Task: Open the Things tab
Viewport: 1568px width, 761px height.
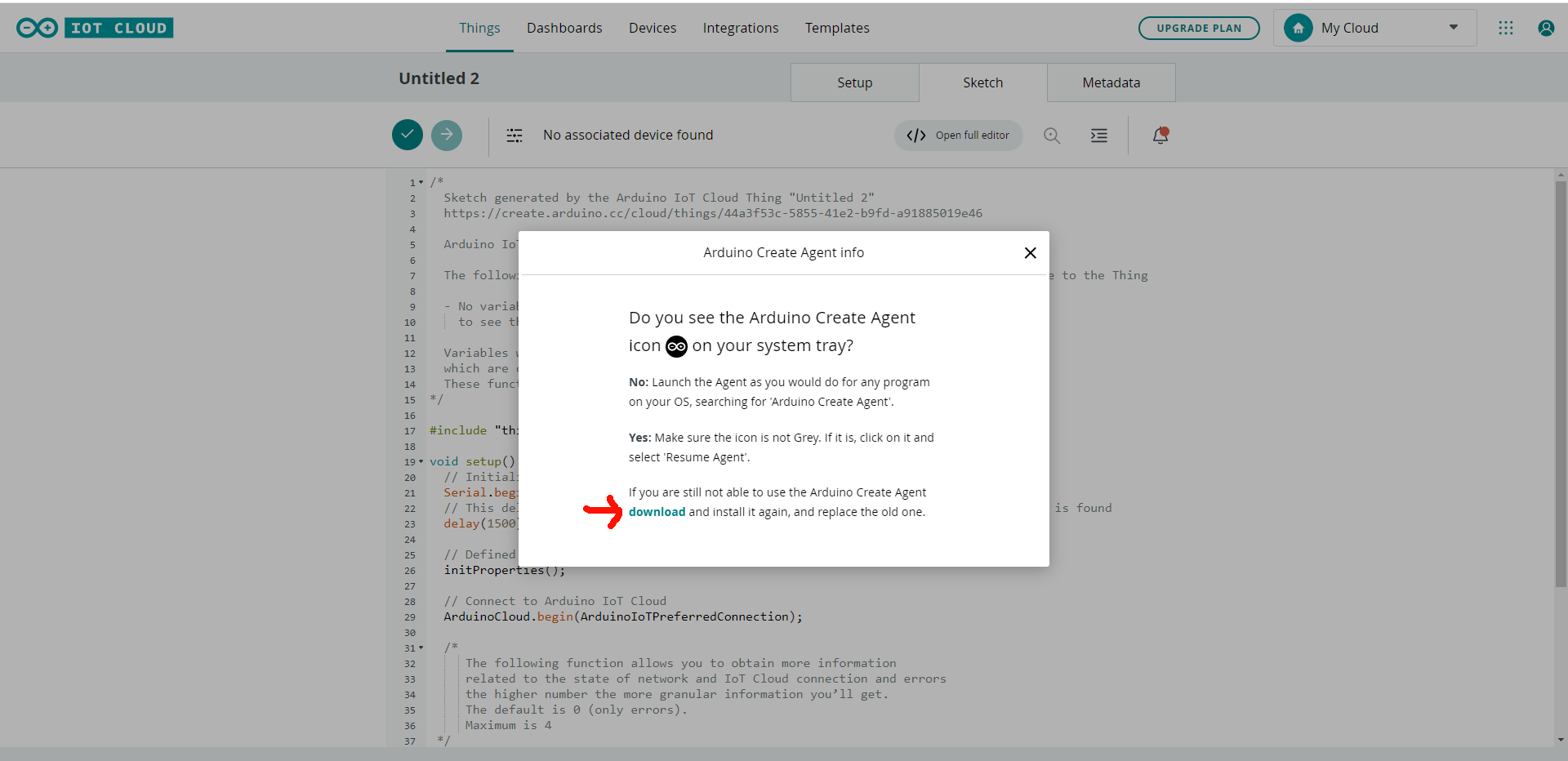Action: pos(479,28)
